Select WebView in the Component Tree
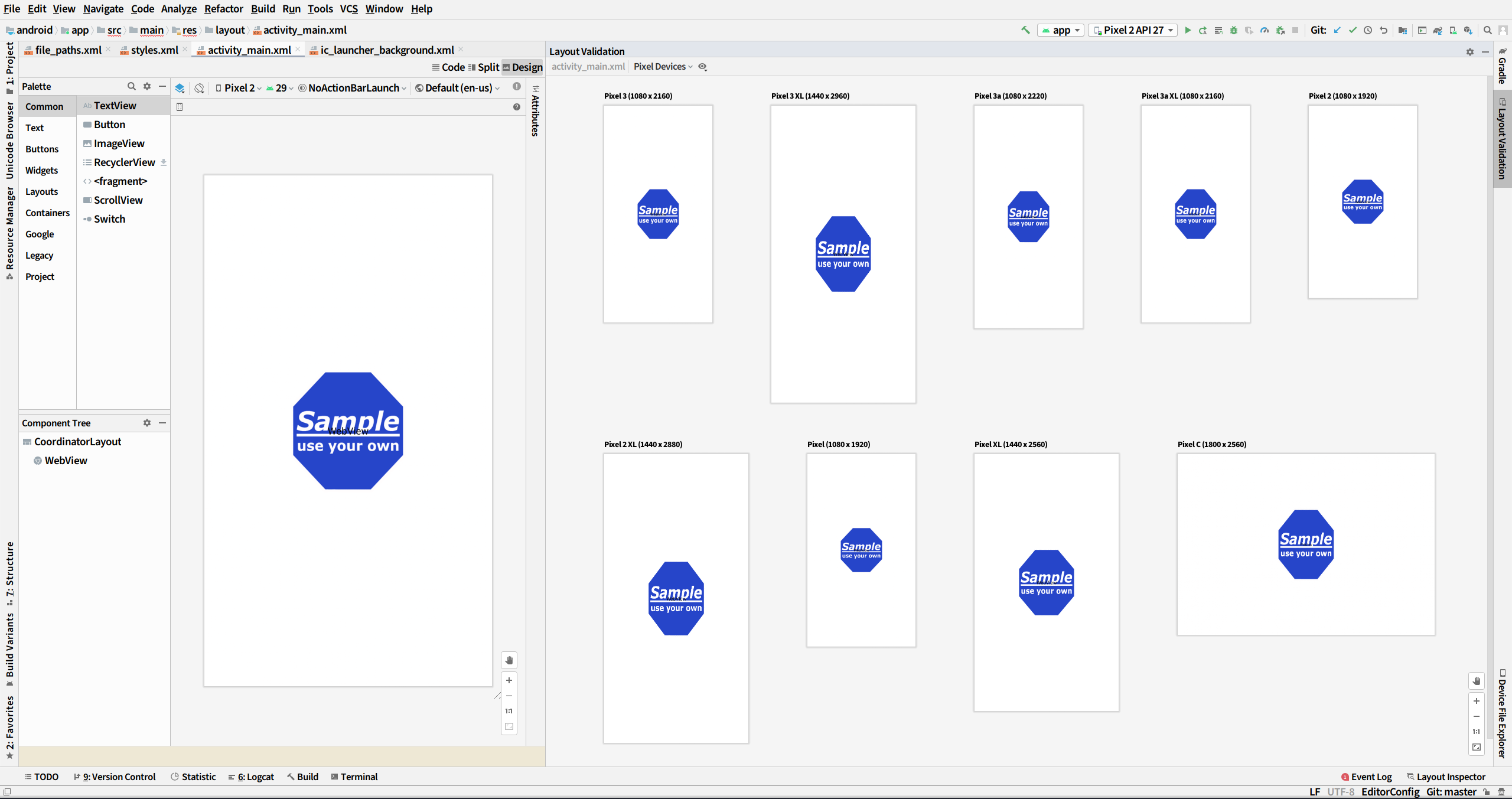 coord(66,461)
